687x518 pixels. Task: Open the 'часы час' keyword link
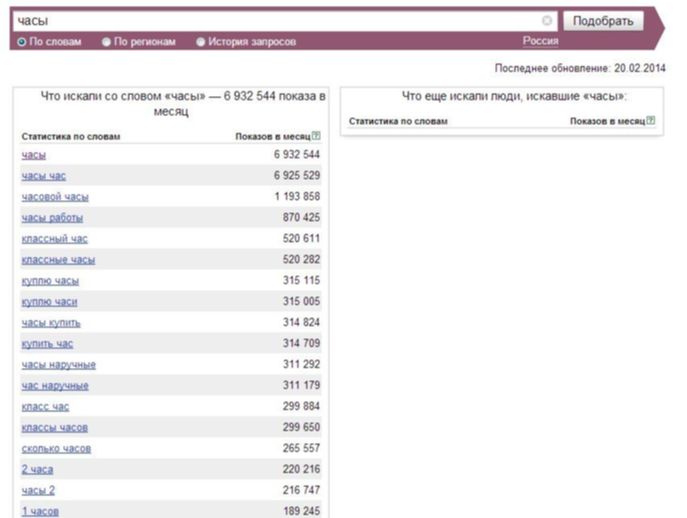click(44, 176)
